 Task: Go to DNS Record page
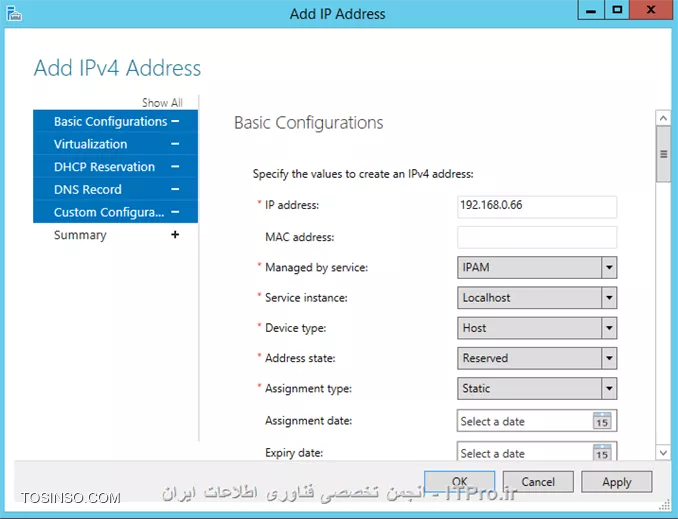click(115, 189)
